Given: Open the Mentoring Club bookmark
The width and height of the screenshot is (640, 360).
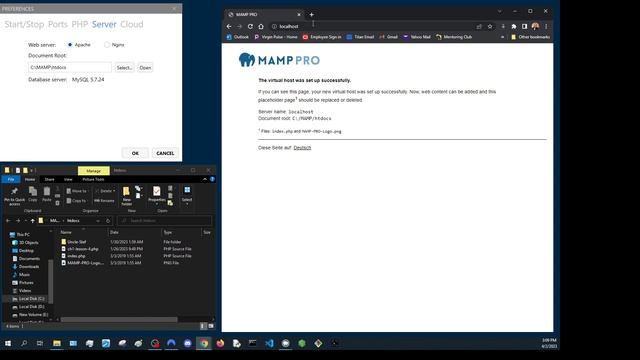Looking at the screenshot, I should point(454,37).
